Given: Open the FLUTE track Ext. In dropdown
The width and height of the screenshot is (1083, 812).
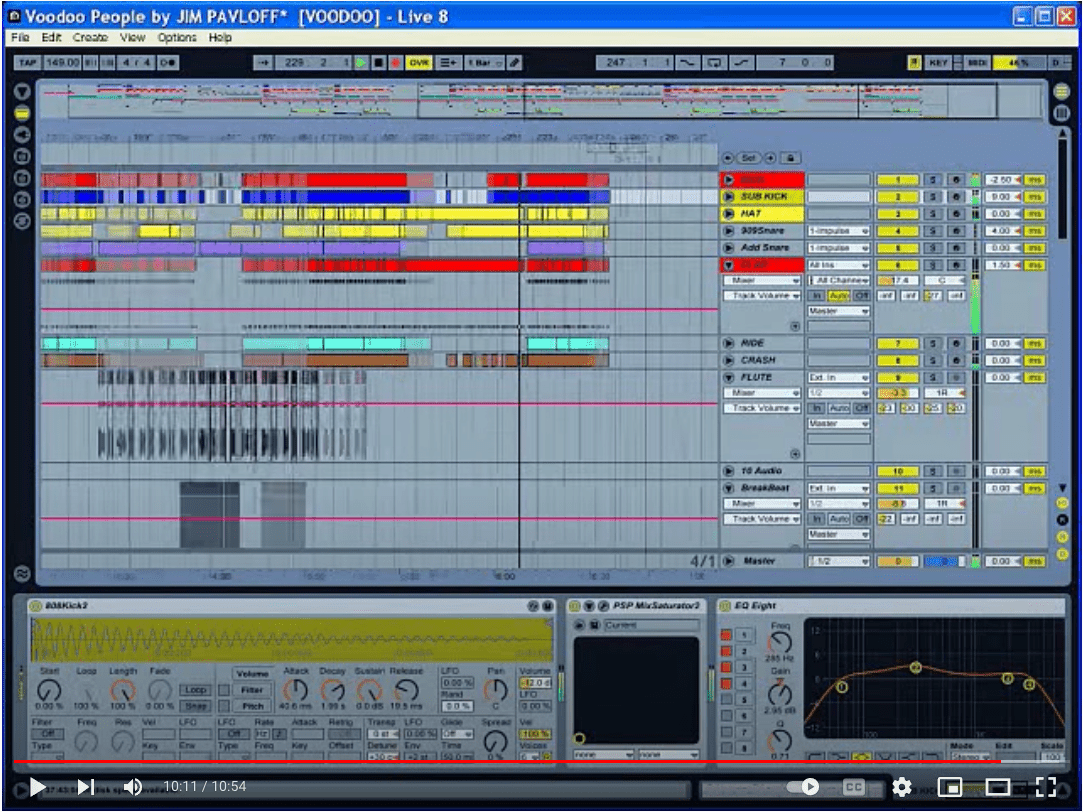Looking at the screenshot, I should 838,378.
